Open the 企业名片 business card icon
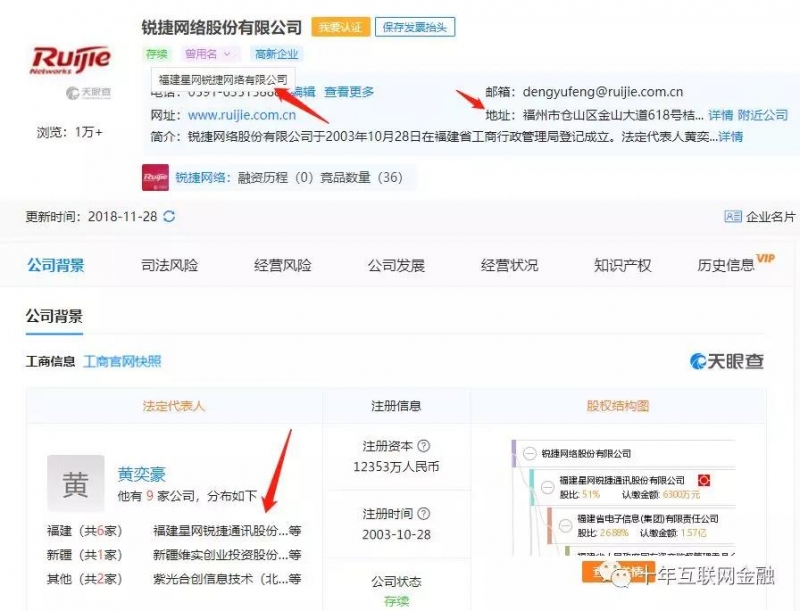Image resolution: width=800 pixels, height=611 pixels. point(733,217)
